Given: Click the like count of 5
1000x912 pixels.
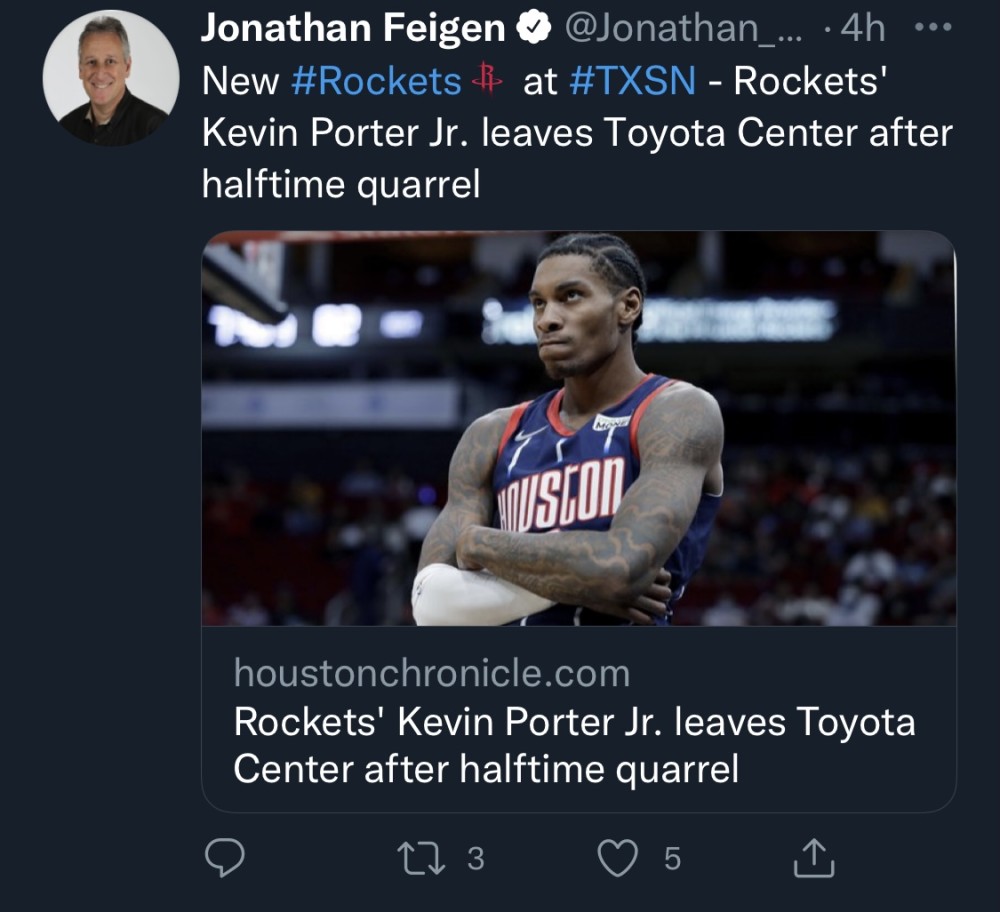Looking at the screenshot, I should 672,858.
